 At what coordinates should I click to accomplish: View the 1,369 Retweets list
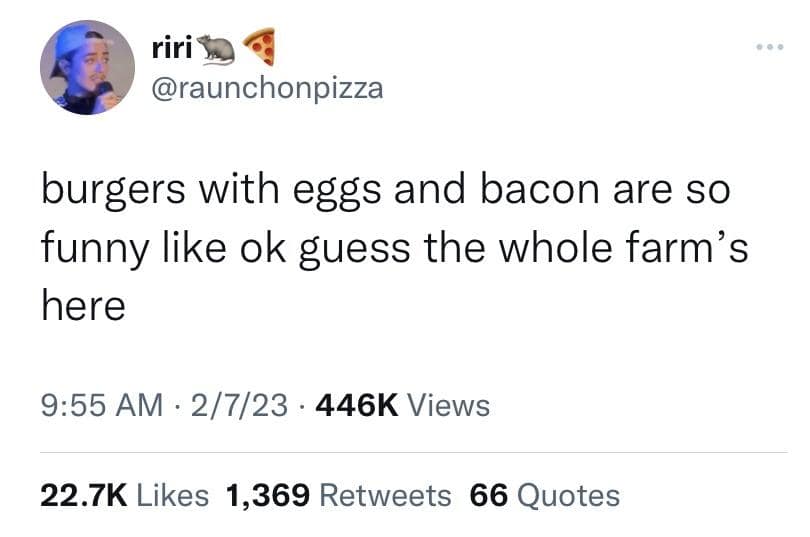[x=339, y=495]
